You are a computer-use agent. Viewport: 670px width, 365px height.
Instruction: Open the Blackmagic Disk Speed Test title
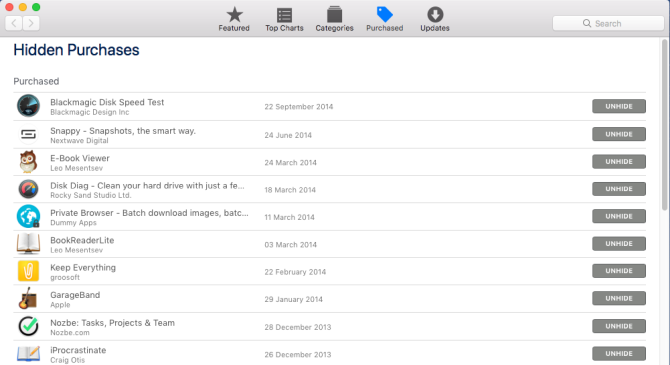(x=107, y=102)
